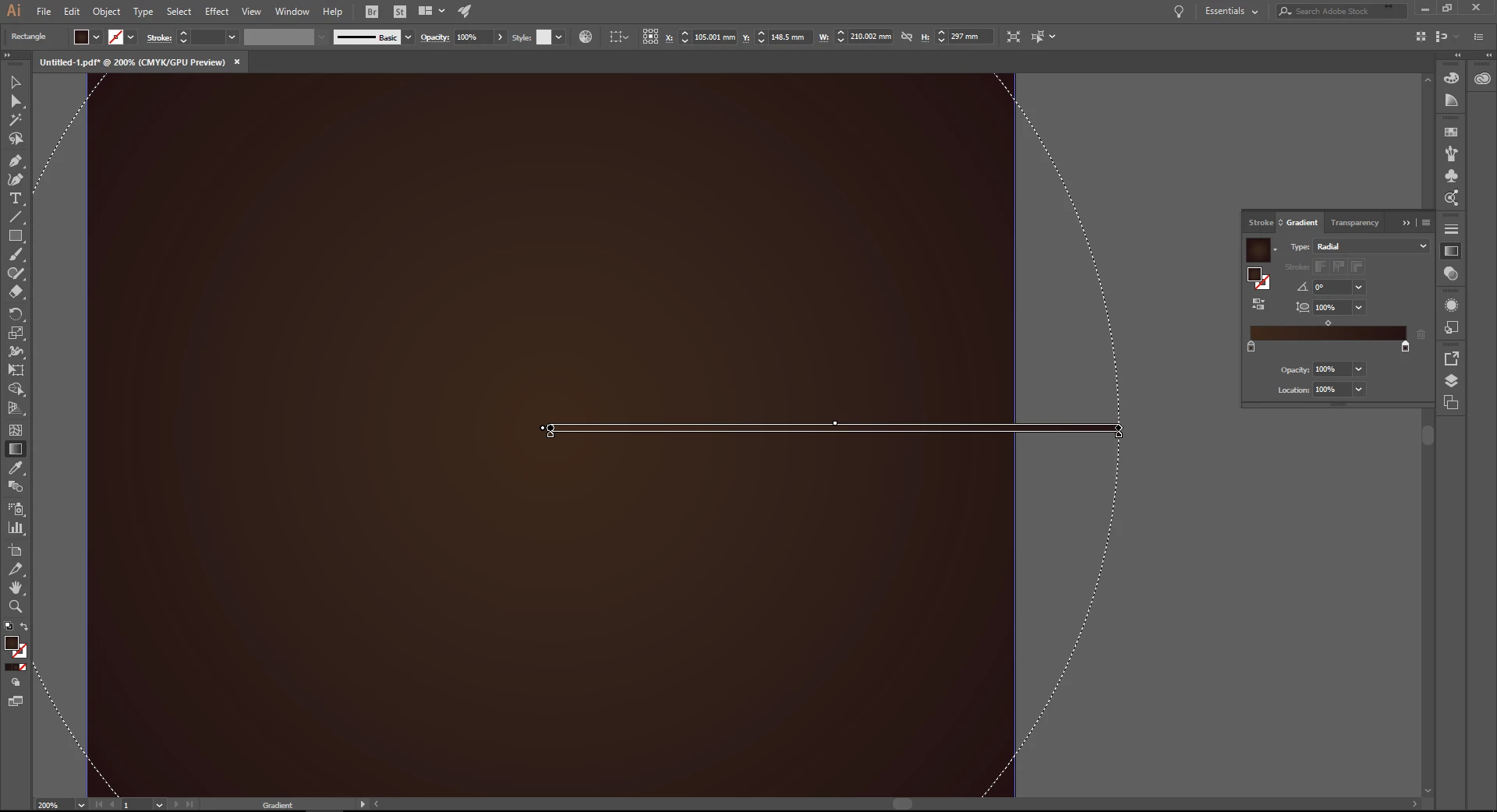Image resolution: width=1497 pixels, height=812 pixels.
Task: Select the Pen tool
Action: (16, 161)
